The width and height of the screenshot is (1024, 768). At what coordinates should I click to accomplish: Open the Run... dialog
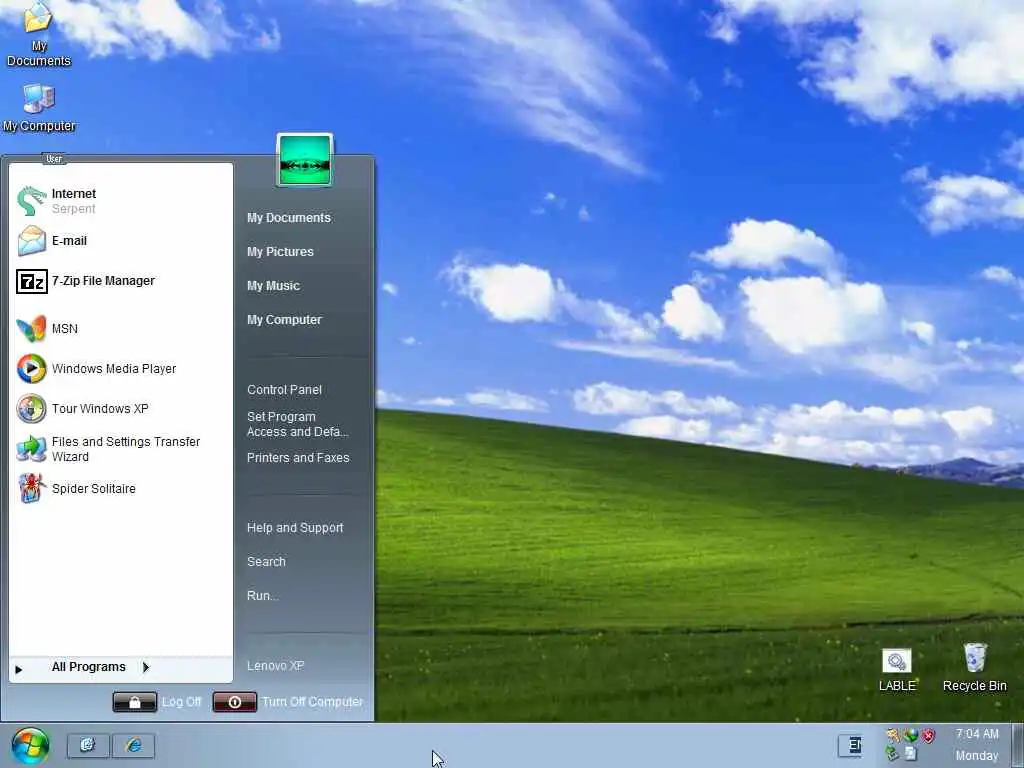[263, 596]
